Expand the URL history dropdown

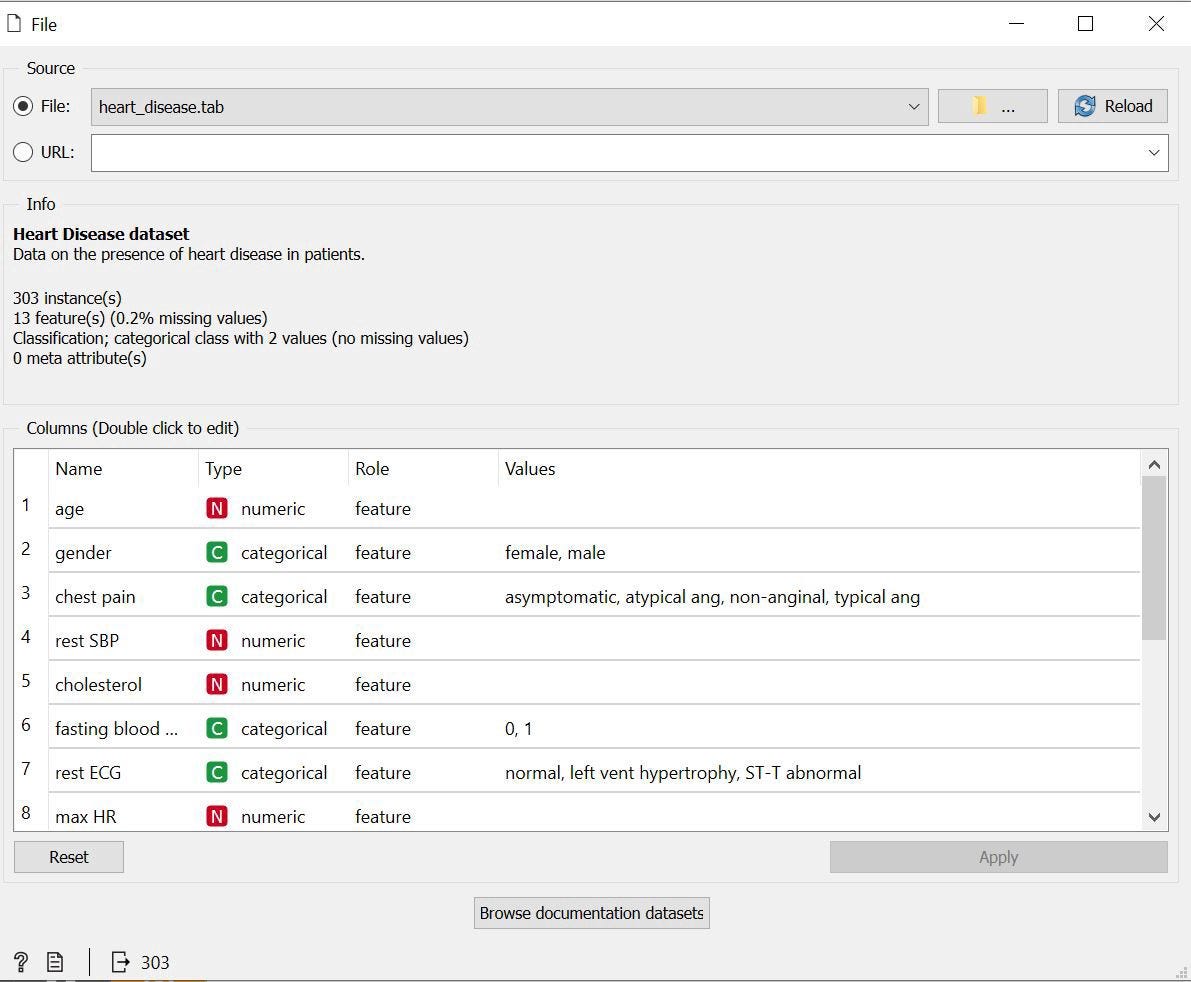[1152, 152]
